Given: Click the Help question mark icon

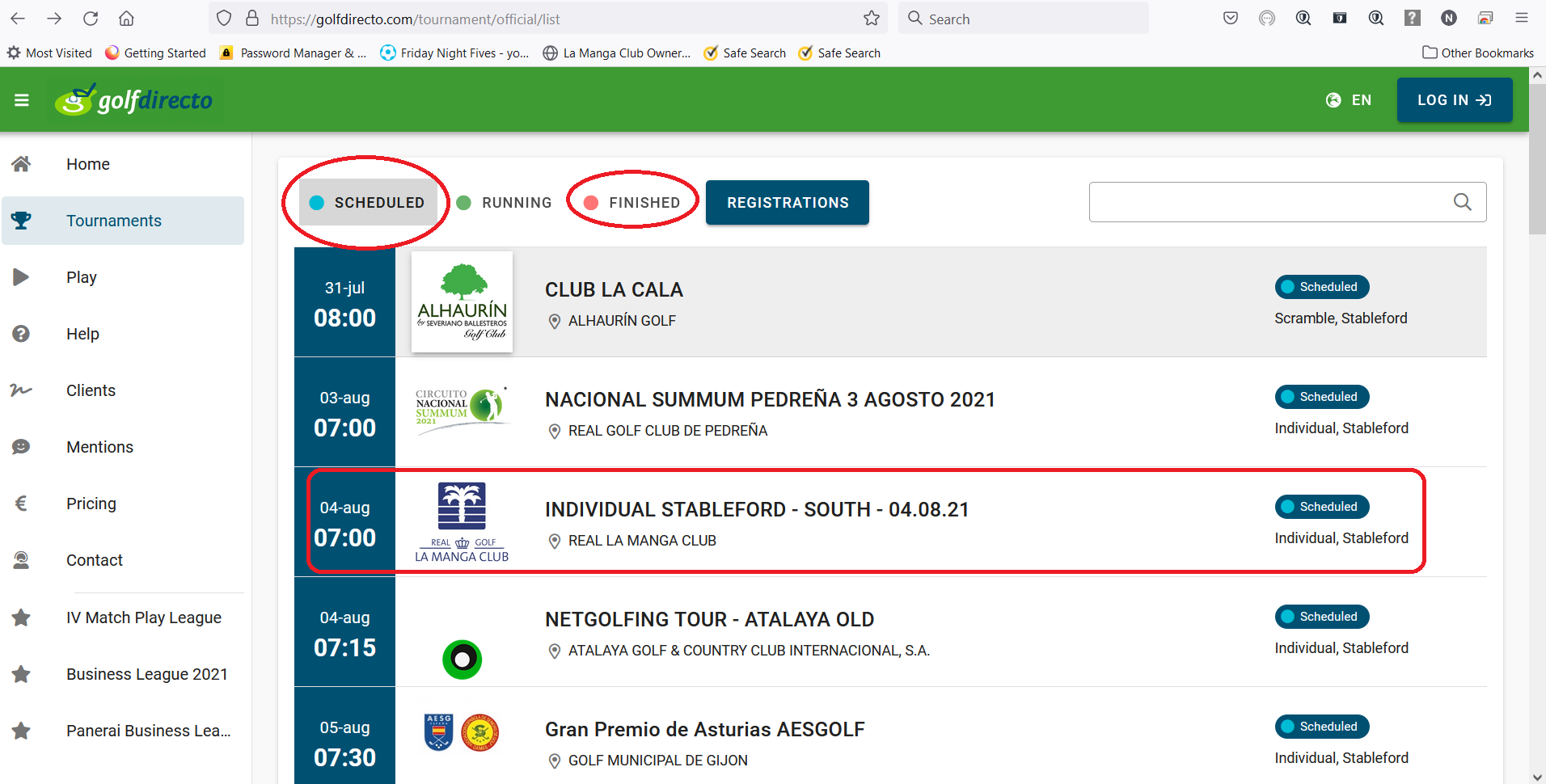Looking at the screenshot, I should [21, 334].
